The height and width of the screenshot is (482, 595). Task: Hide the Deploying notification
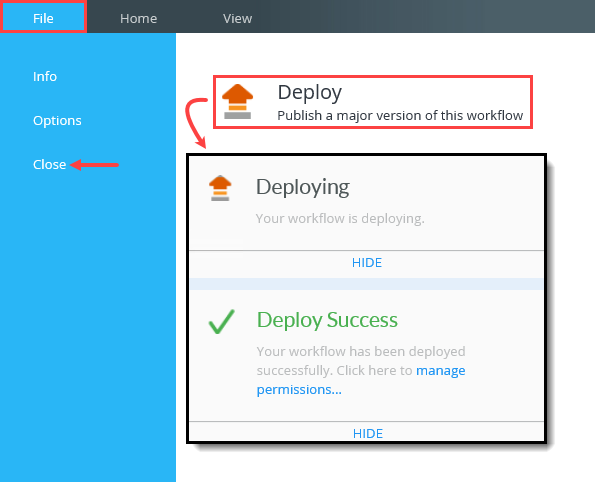point(367,263)
